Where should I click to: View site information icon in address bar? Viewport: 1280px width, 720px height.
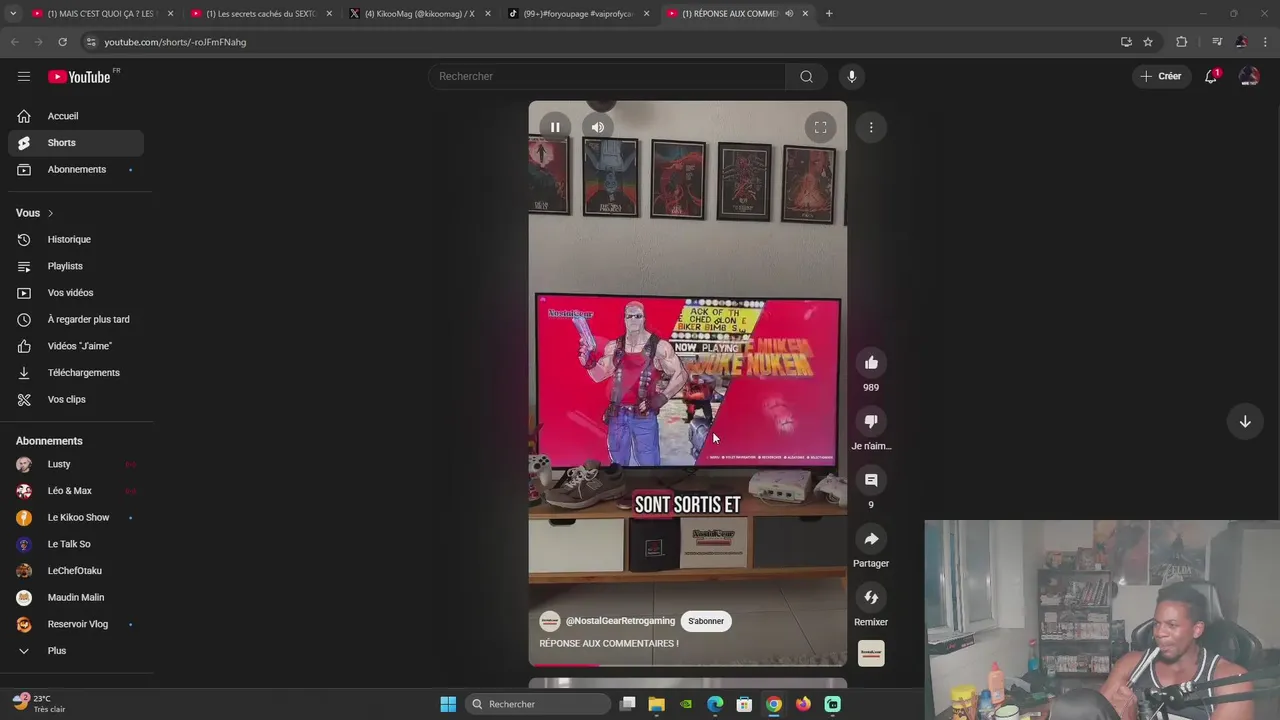click(91, 42)
